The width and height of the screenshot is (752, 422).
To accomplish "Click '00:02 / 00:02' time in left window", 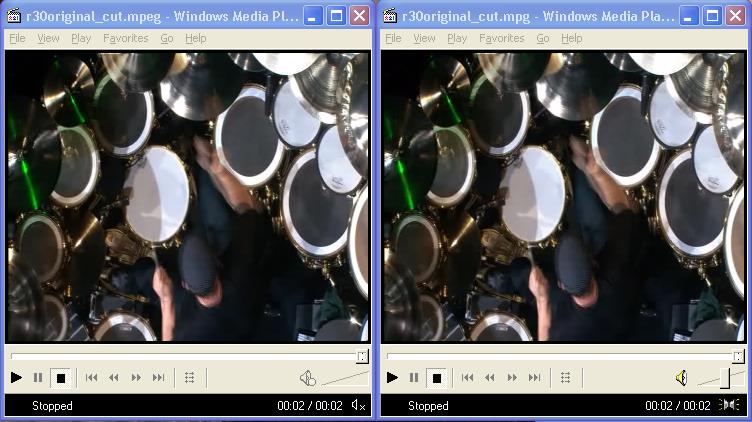I will pos(310,406).
